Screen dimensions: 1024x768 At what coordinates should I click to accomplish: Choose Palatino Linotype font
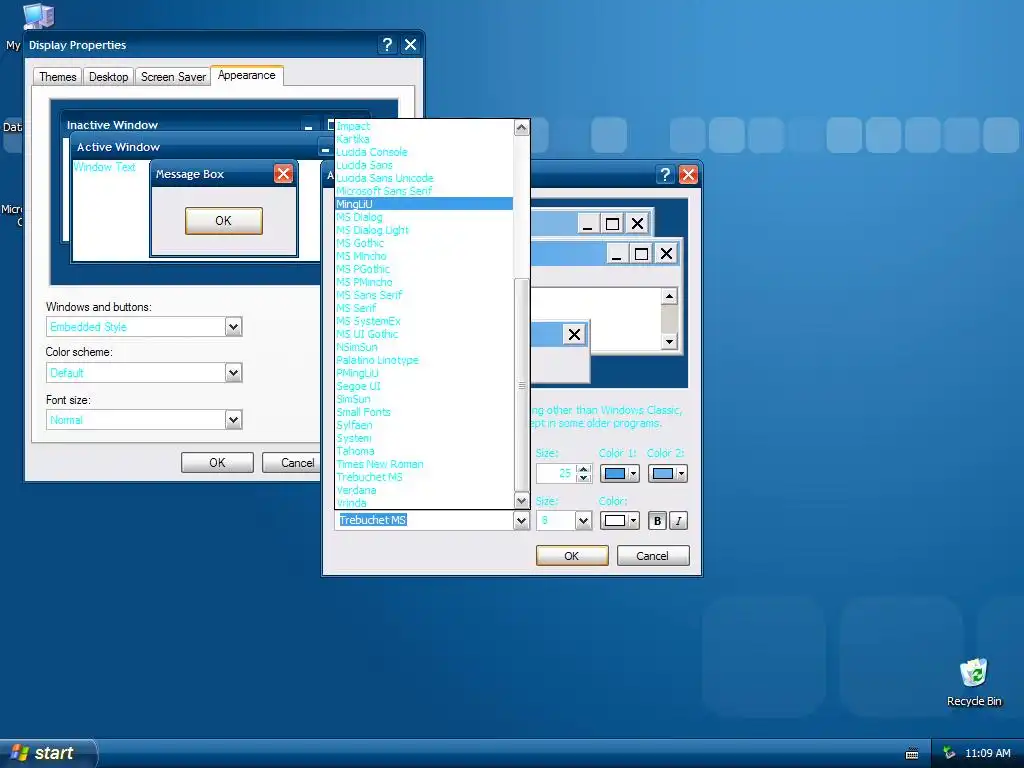tap(424, 360)
